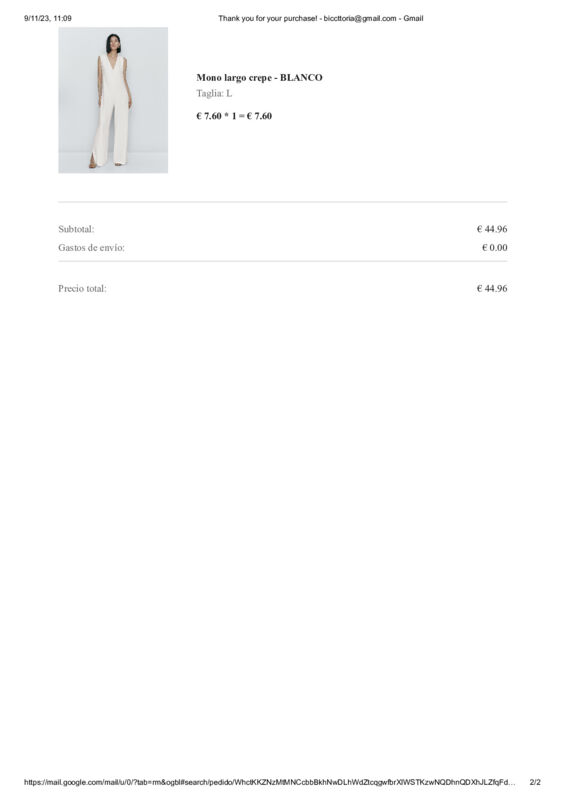
Task: Click 'Thank you for your purchase!' header title
Action: [267, 18]
